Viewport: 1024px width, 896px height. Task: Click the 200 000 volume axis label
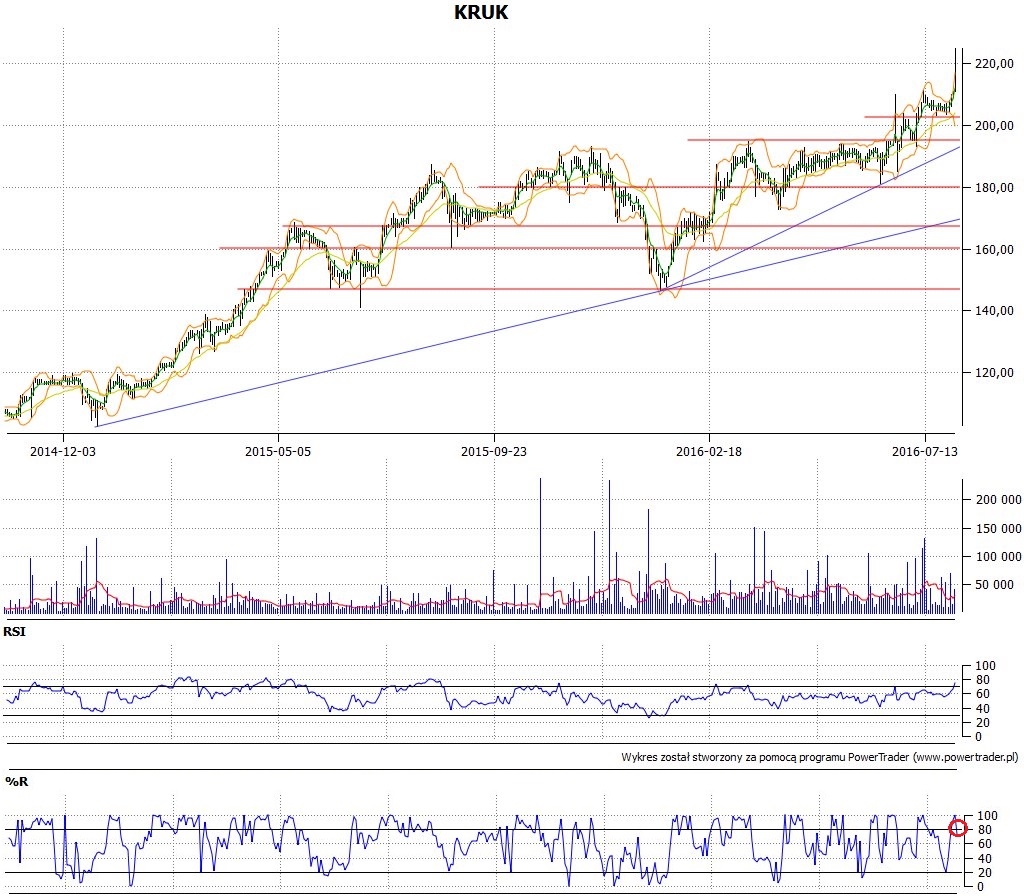coord(998,500)
